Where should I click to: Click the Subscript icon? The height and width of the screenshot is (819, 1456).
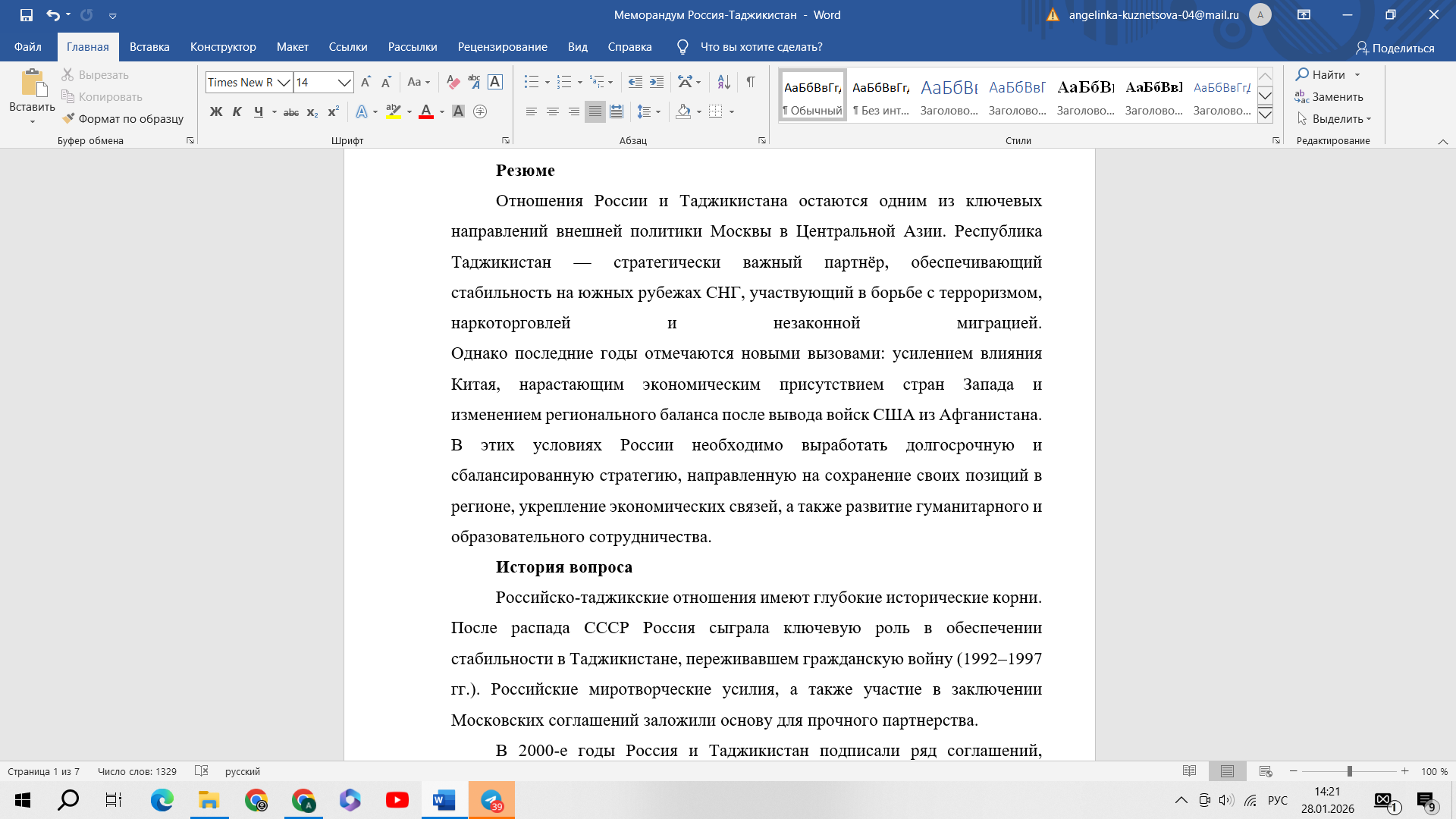312,112
